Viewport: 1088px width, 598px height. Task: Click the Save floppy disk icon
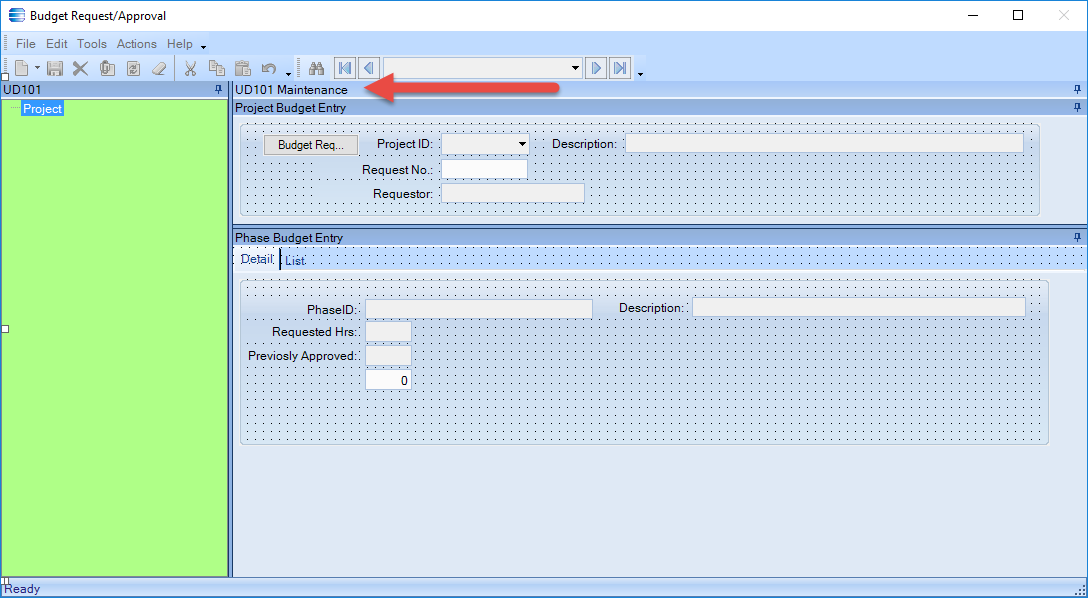tap(55, 68)
